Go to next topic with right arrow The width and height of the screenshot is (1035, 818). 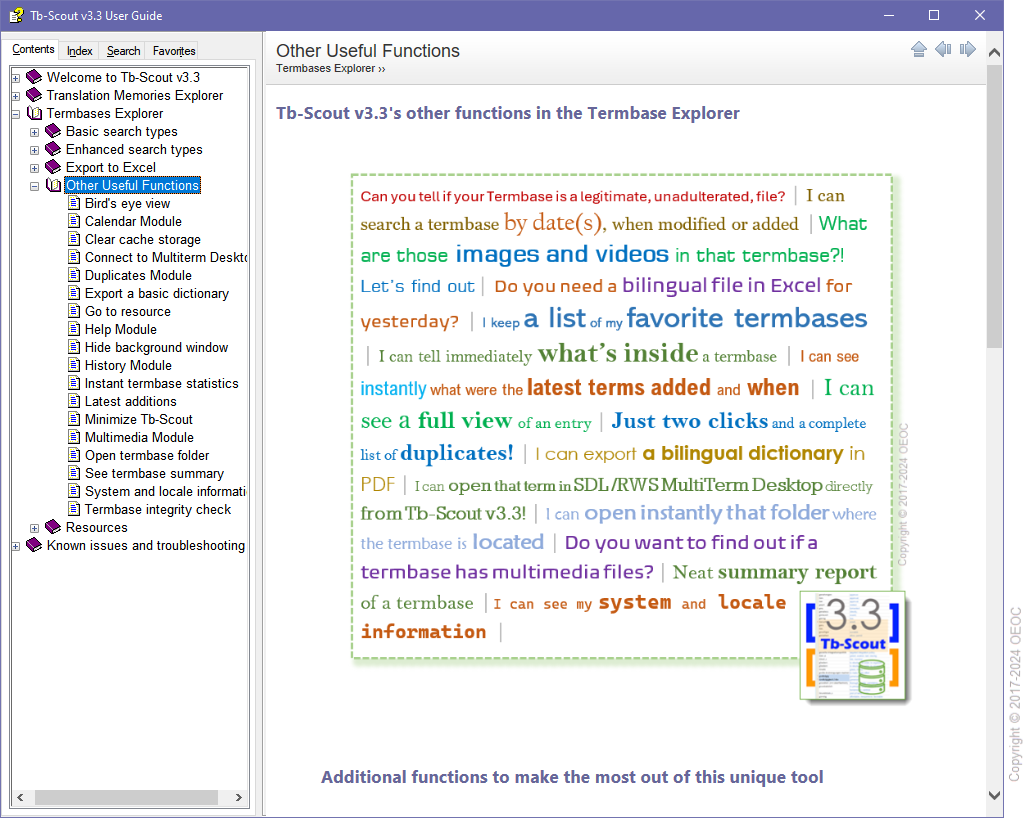(x=967, y=50)
